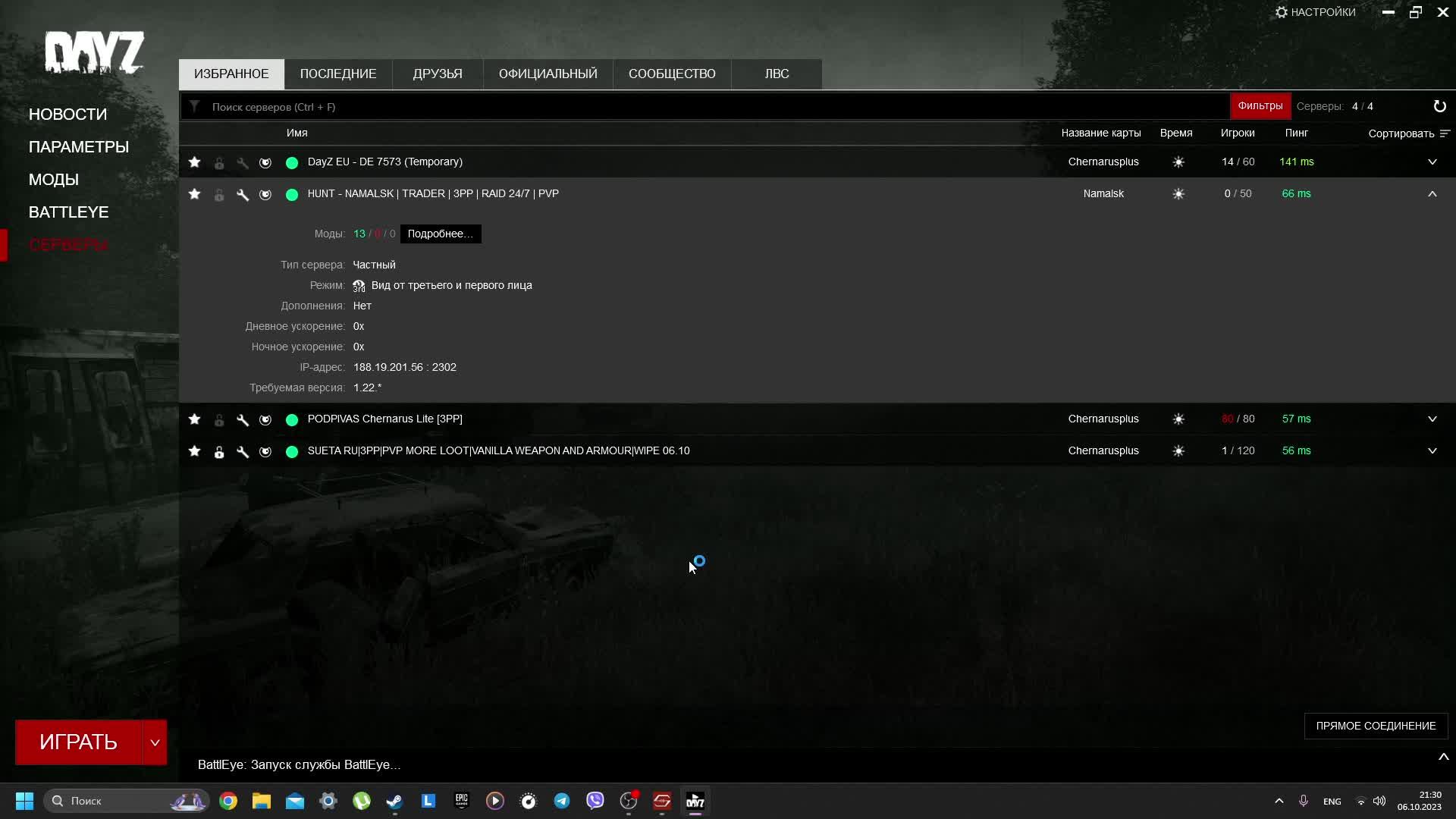Switch to the СООБЩЕСТВО tab
Viewport: 1456px width, 819px height.
pos(672,74)
